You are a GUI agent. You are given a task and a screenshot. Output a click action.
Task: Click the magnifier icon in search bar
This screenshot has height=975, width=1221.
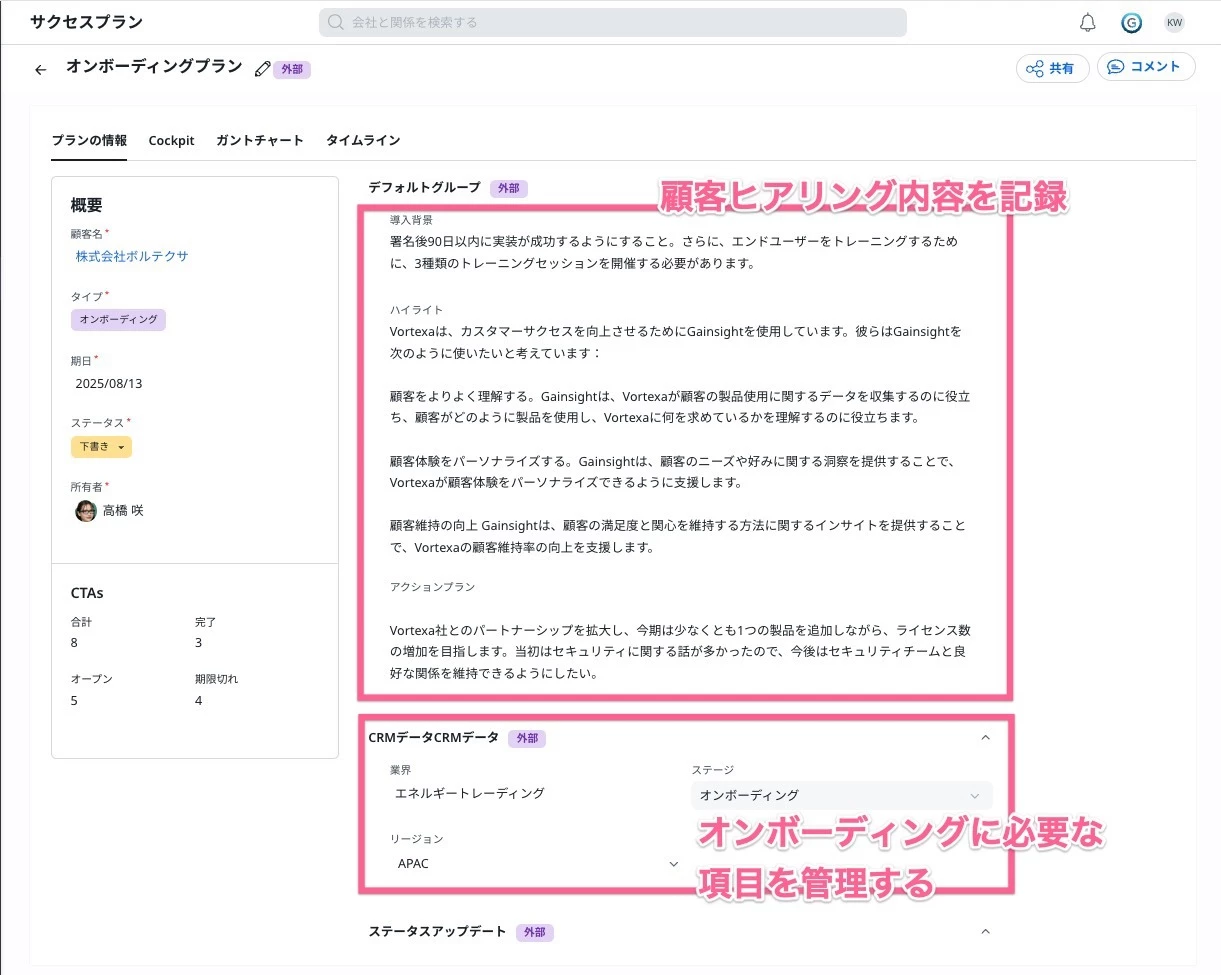tap(336, 22)
